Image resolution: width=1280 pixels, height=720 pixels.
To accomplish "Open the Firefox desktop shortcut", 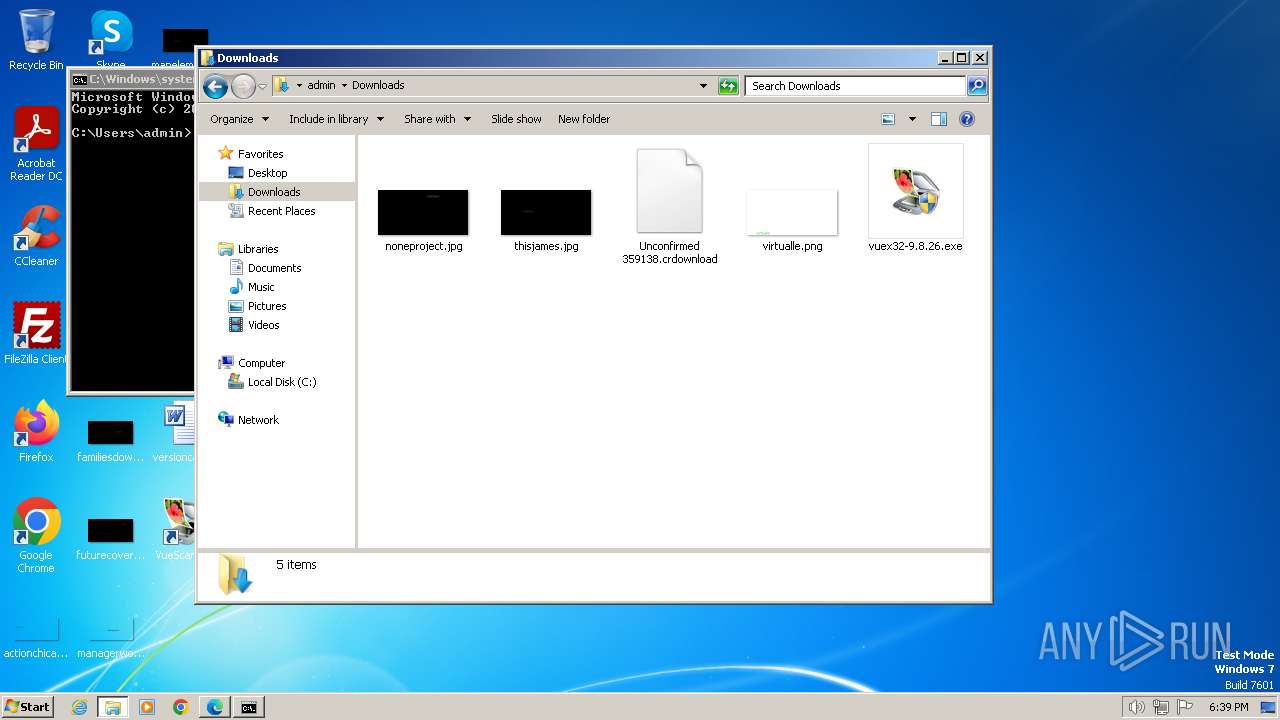I will 36,432.
